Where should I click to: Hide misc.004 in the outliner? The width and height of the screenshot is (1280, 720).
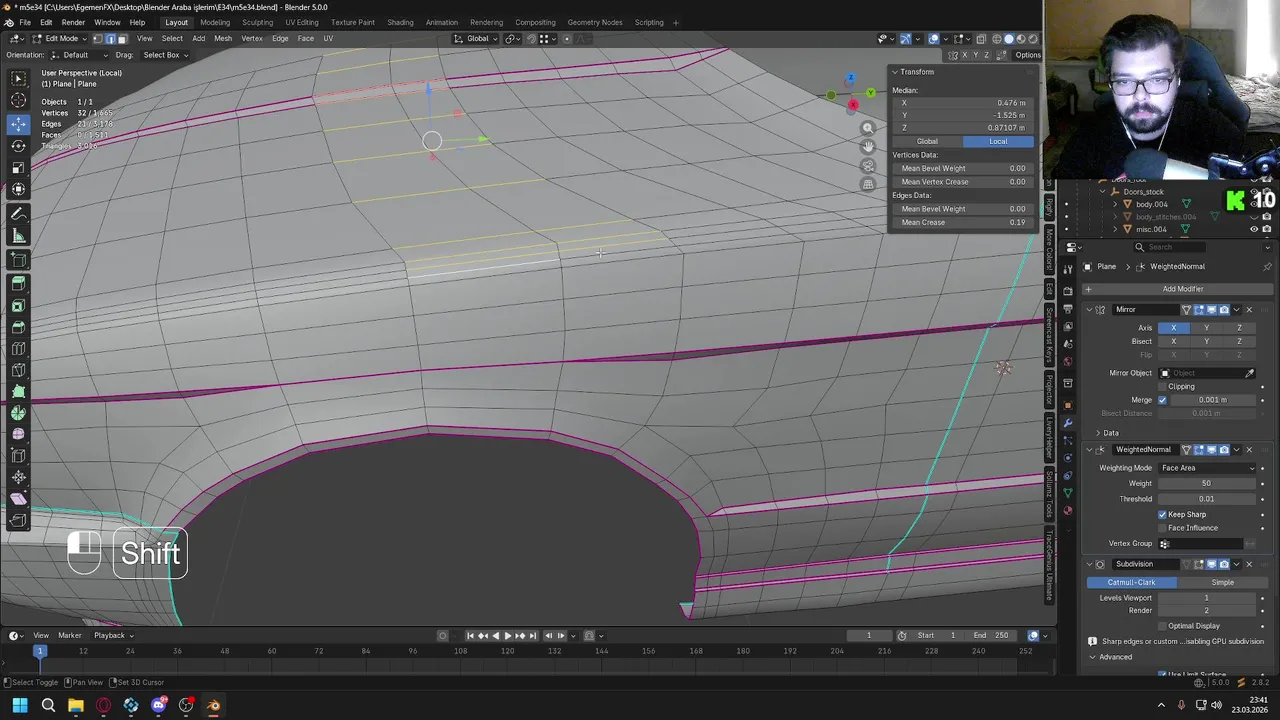(x=1254, y=230)
